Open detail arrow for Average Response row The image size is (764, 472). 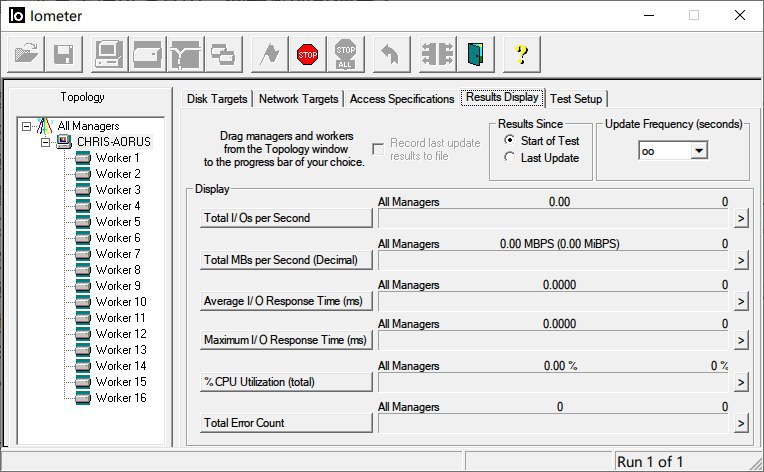741,302
